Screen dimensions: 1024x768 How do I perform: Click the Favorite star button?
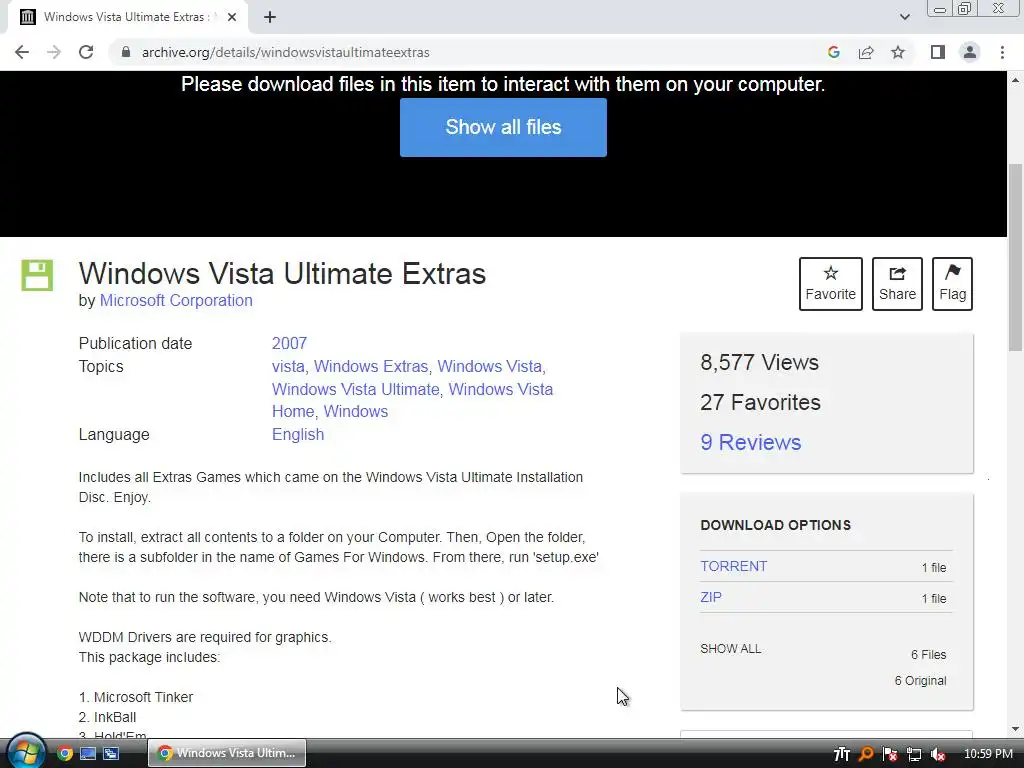point(831,283)
